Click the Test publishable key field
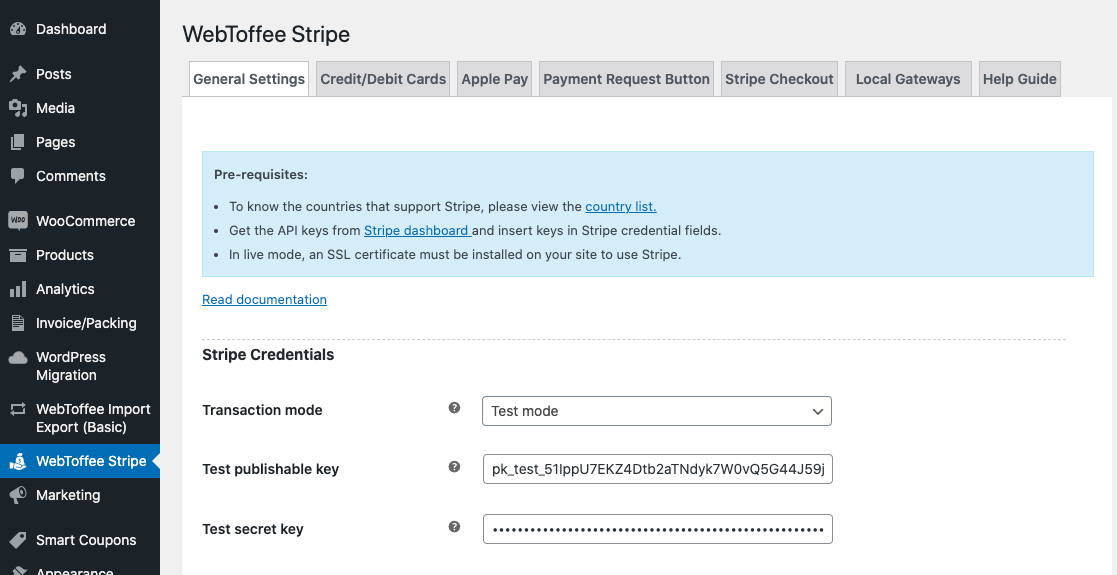This screenshot has width=1117, height=575. 658,470
